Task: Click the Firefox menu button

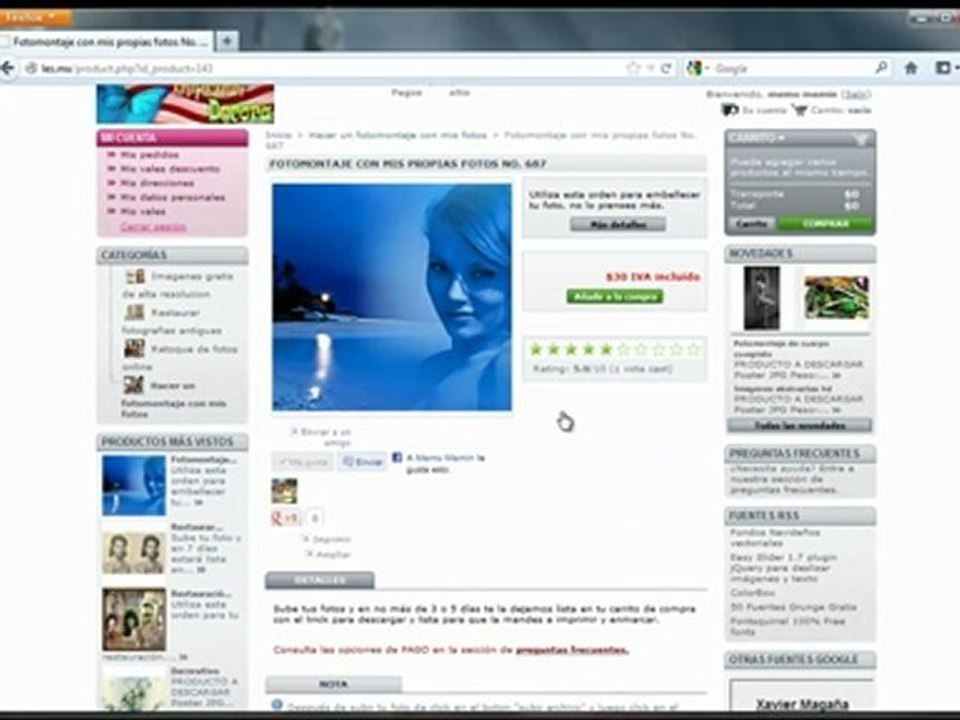Action: click(x=34, y=17)
